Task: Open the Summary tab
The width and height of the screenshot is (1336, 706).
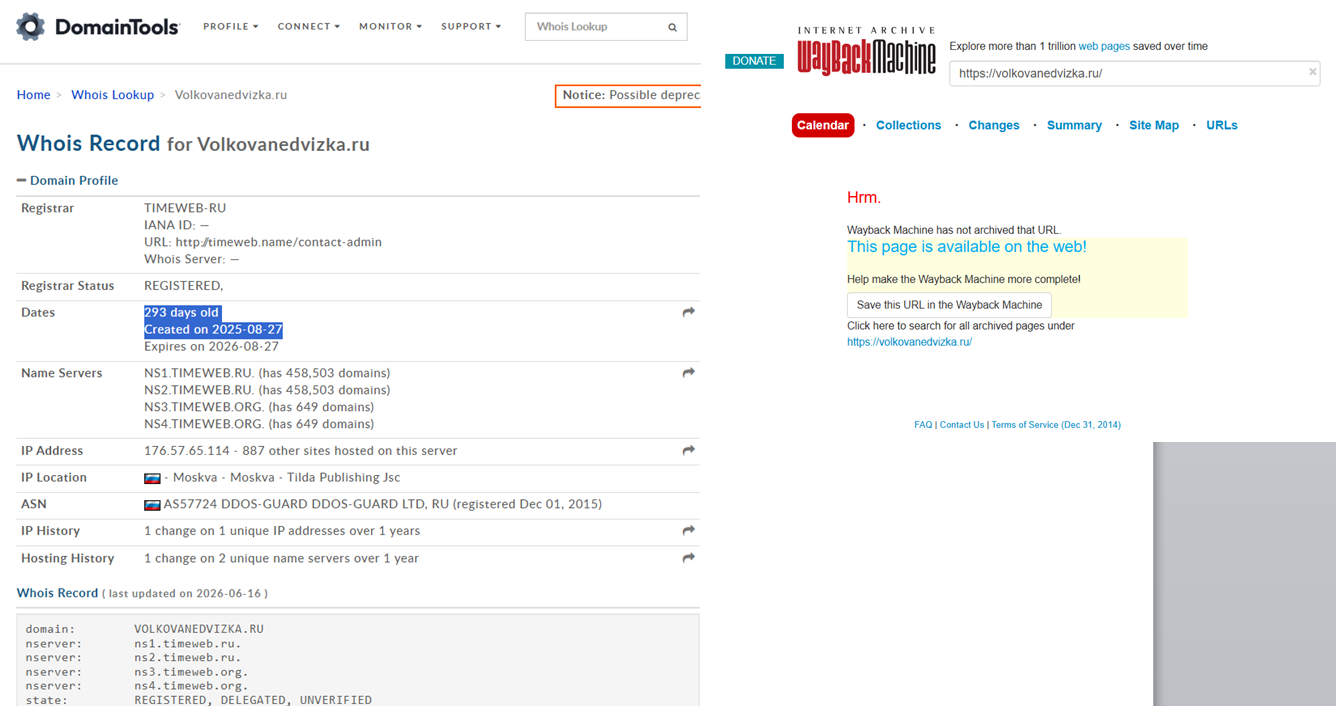Action: 1074,125
